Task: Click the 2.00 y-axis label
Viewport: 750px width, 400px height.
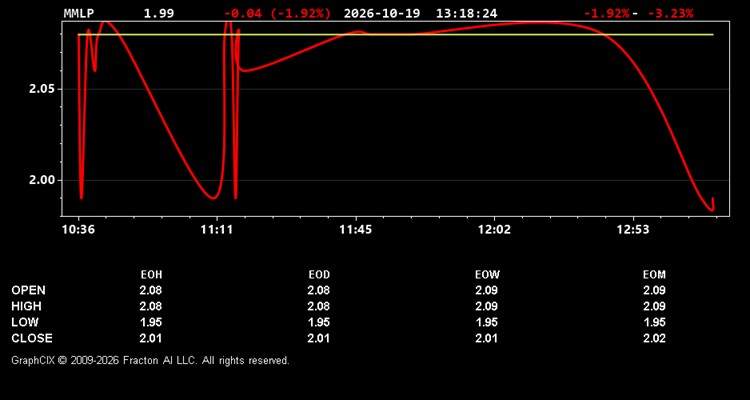Action: click(x=42, y=180)
